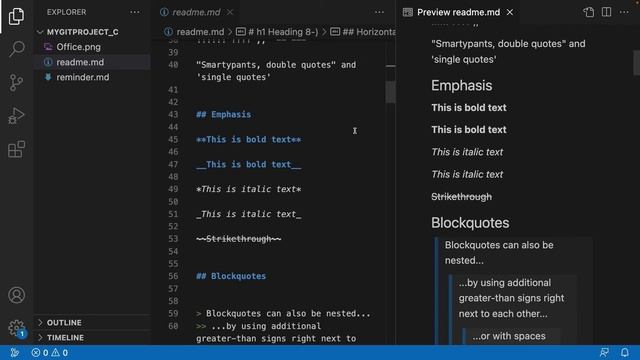The image size is (640, 360).
Task: Click line 47 '__This is bold text__'
Action: click(x=249, y=164)
